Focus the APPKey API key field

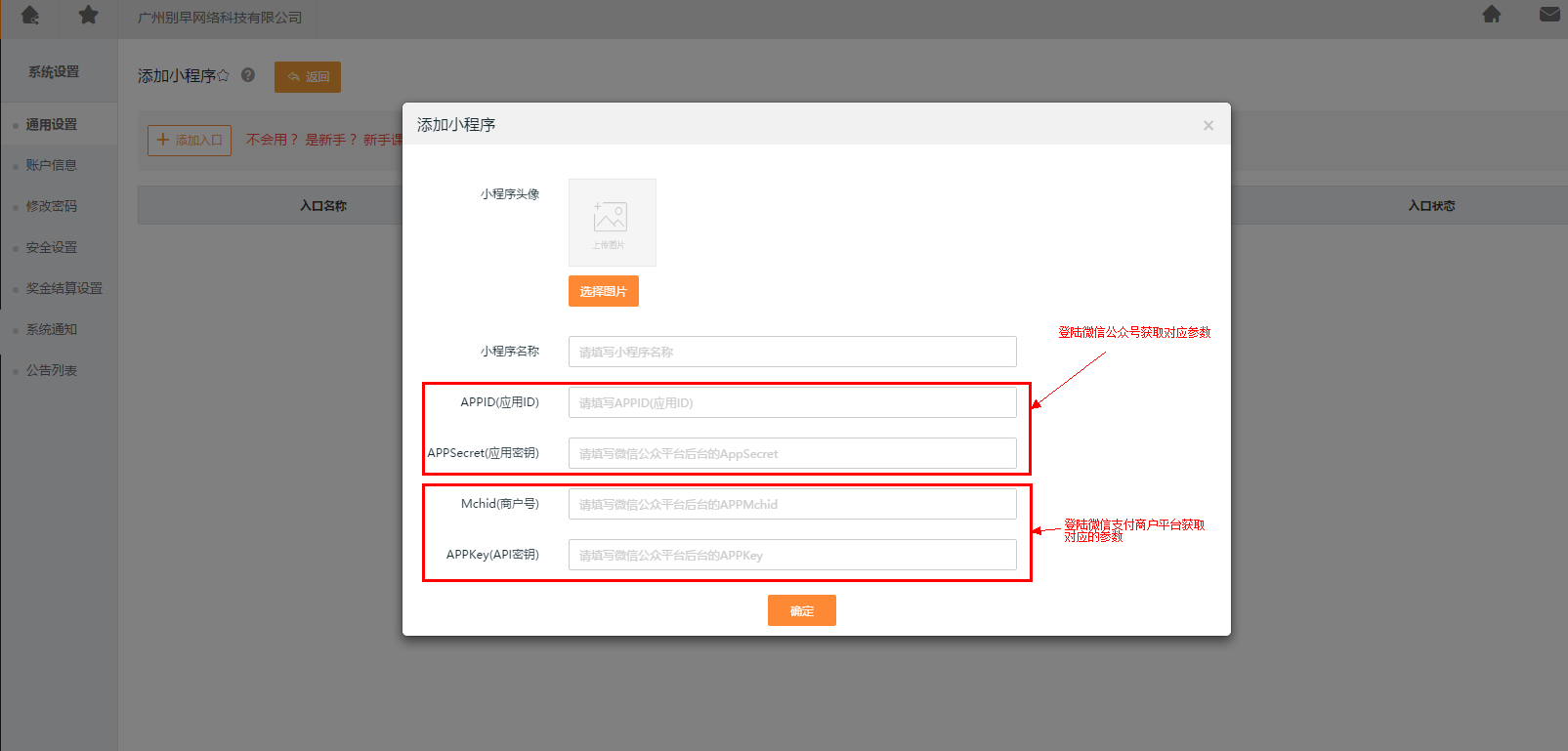791,555
